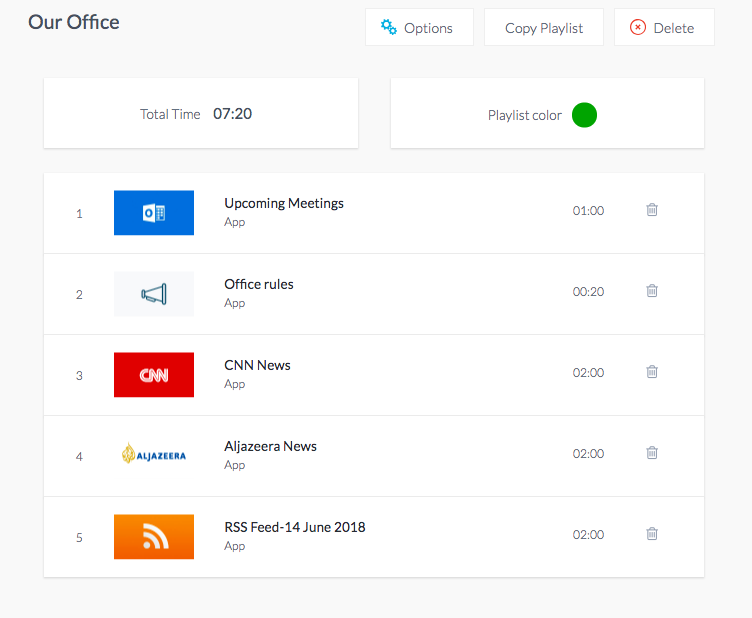Click the 02:00 duration of Aljazeera News

point(588,454)
